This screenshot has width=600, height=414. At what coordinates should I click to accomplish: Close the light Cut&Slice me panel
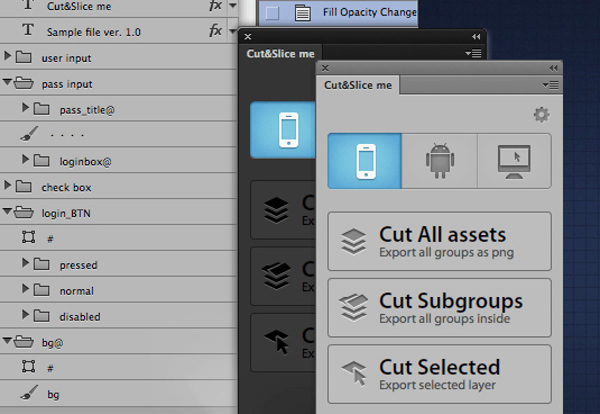pos(325,68)
